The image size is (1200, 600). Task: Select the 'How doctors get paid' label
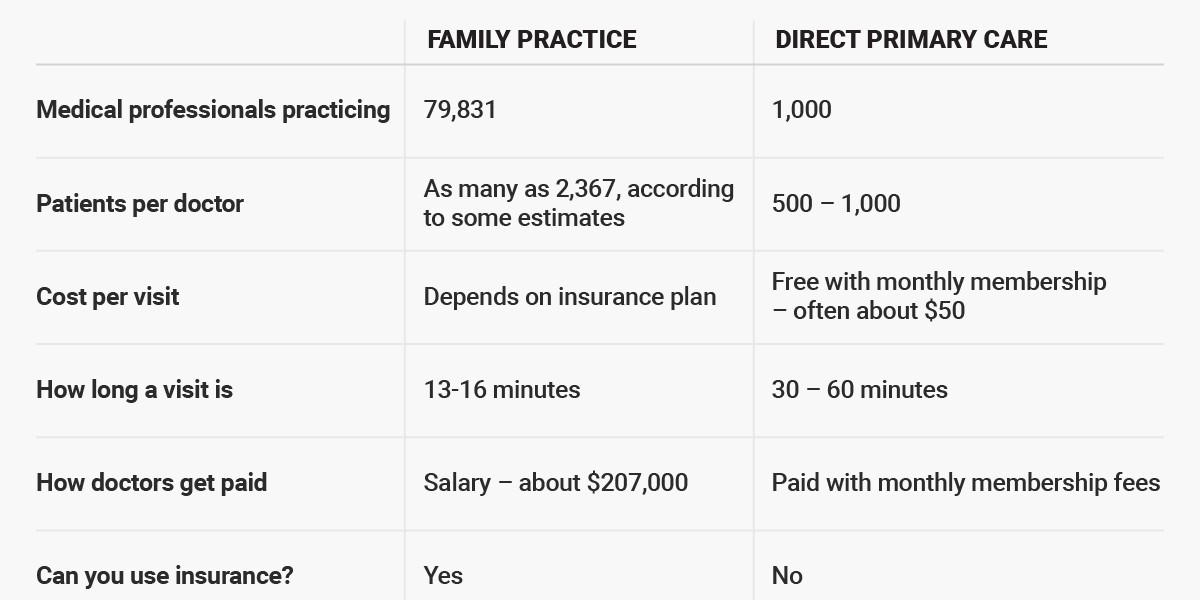tap(152, 483)
